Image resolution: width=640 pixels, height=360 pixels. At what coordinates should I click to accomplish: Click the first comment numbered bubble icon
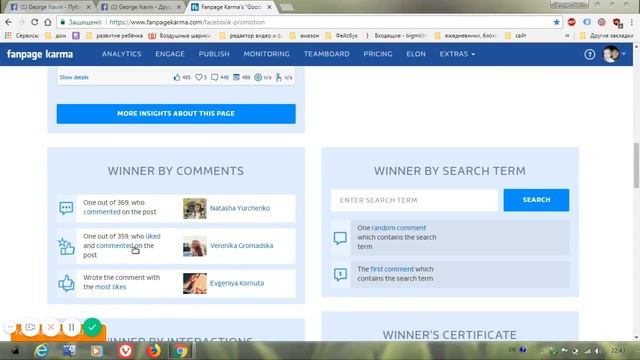click(340, 274)
